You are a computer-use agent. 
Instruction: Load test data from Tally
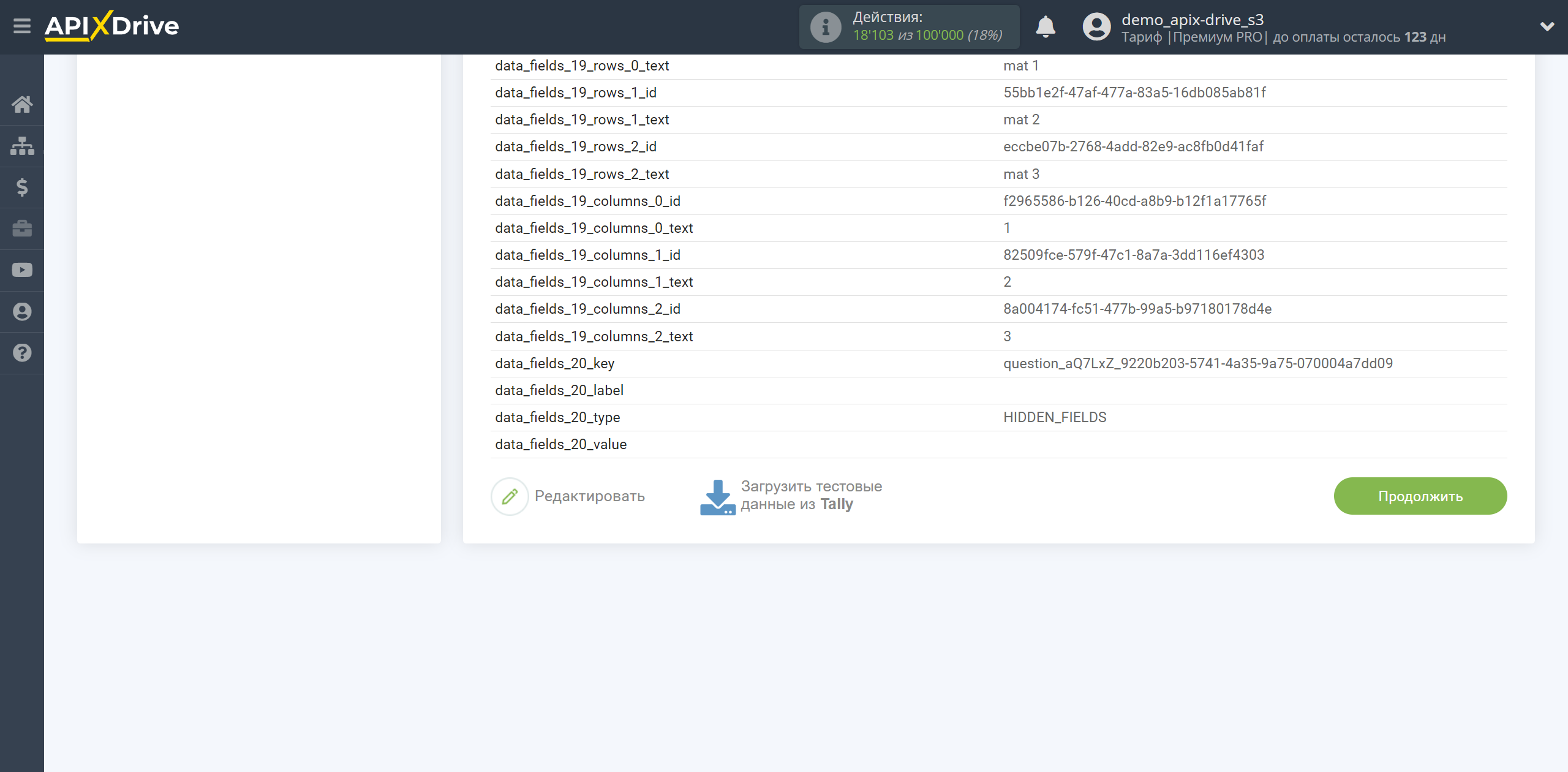click(x=811, y=495)
